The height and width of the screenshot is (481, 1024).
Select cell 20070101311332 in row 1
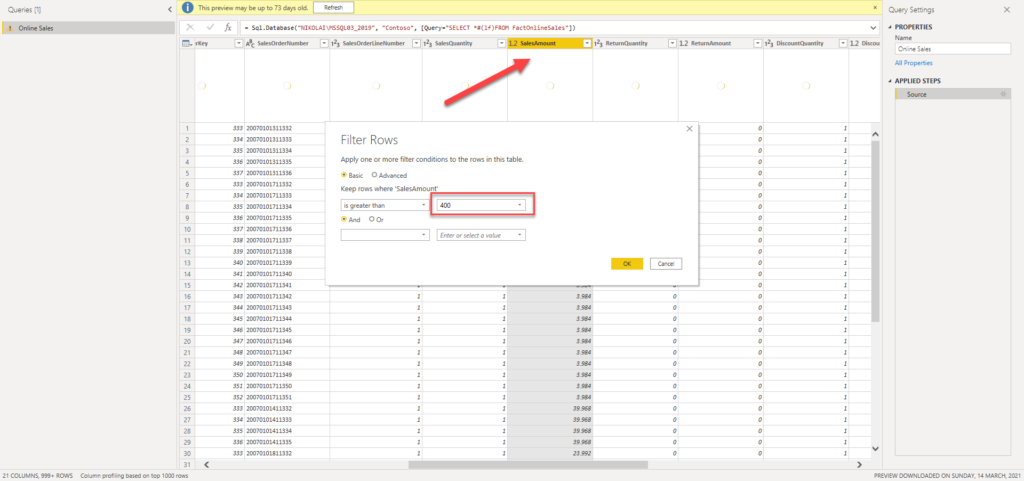[287, 129]
